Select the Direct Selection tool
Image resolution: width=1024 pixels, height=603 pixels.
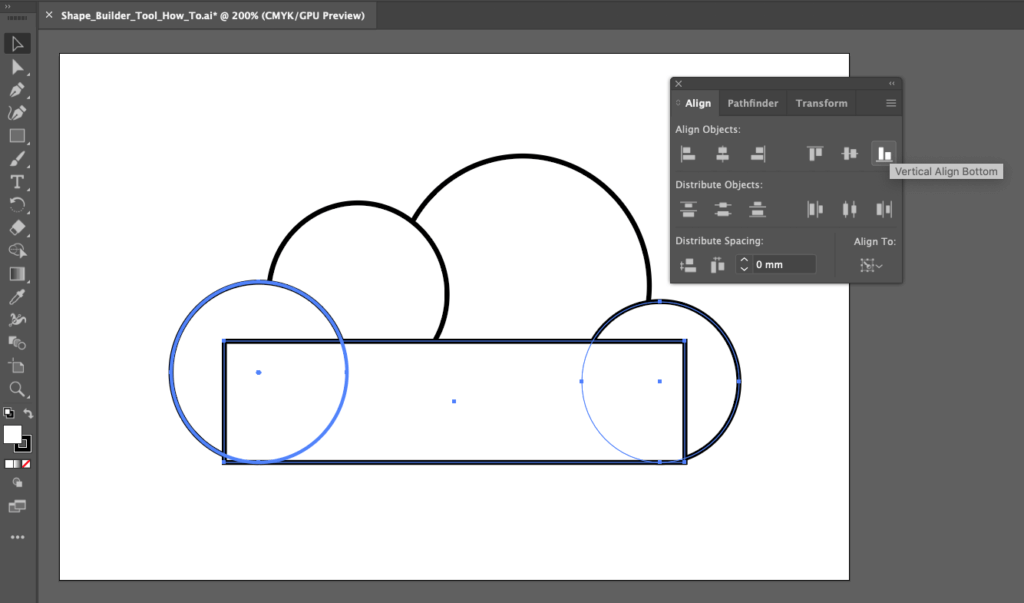point(15,67)
